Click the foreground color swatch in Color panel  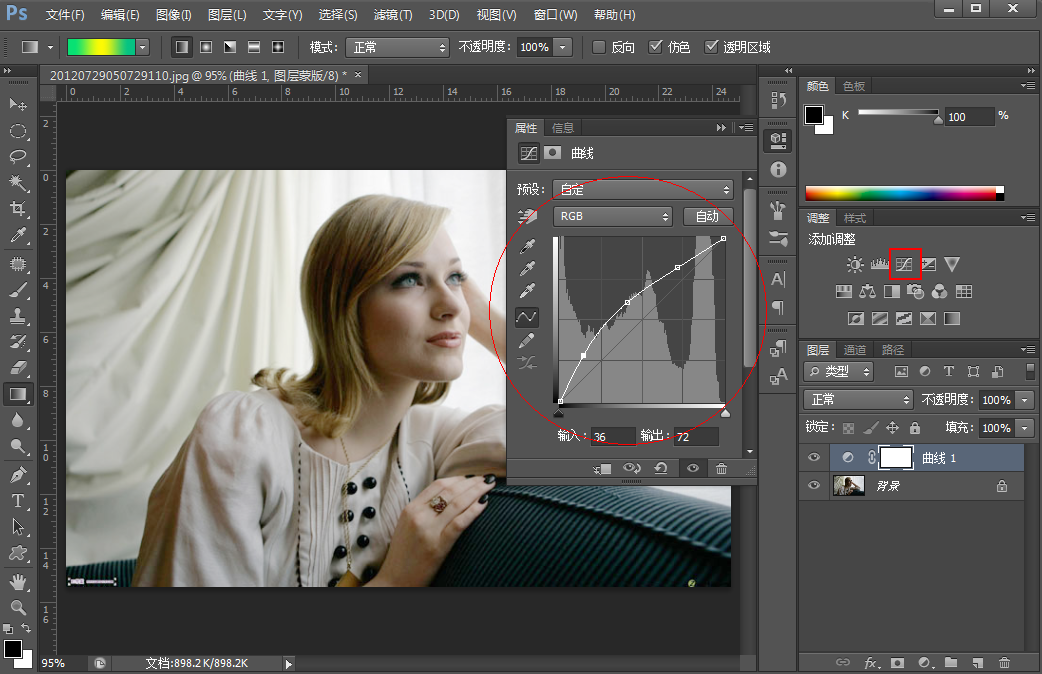[x=814, y=115]
